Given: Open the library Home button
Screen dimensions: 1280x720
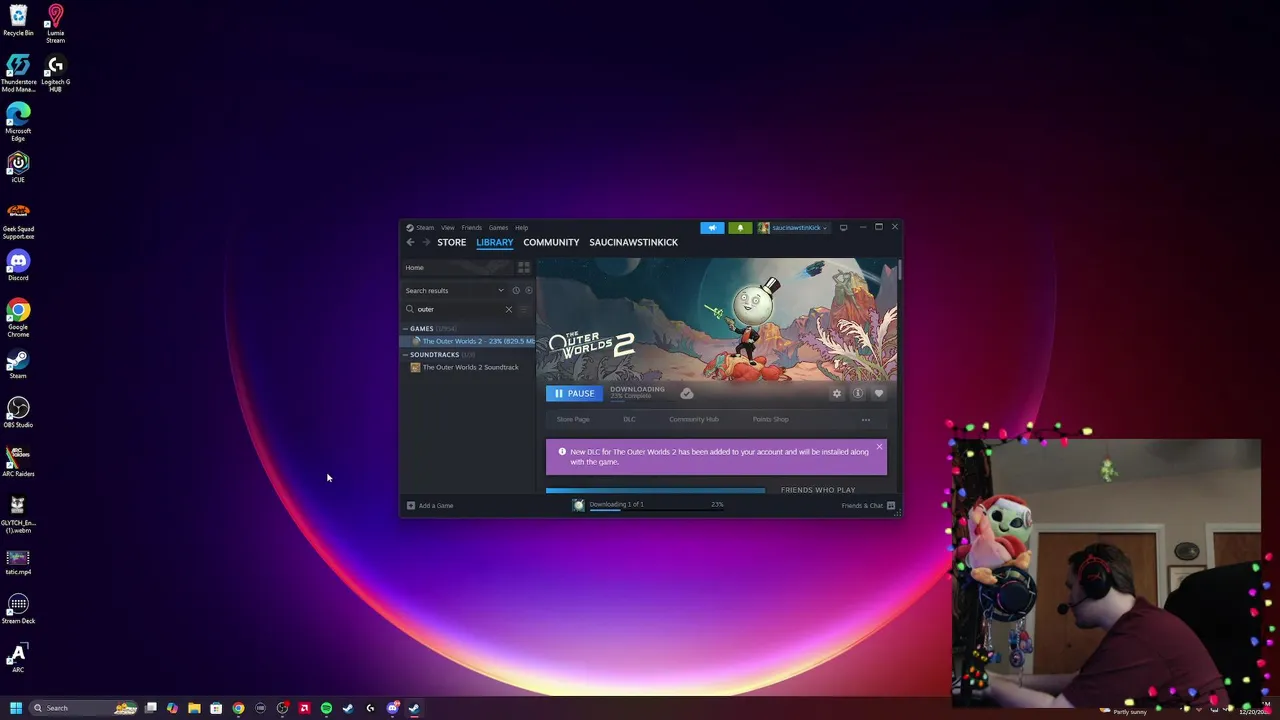Looking at the screenshot, I should pos(458,267).
